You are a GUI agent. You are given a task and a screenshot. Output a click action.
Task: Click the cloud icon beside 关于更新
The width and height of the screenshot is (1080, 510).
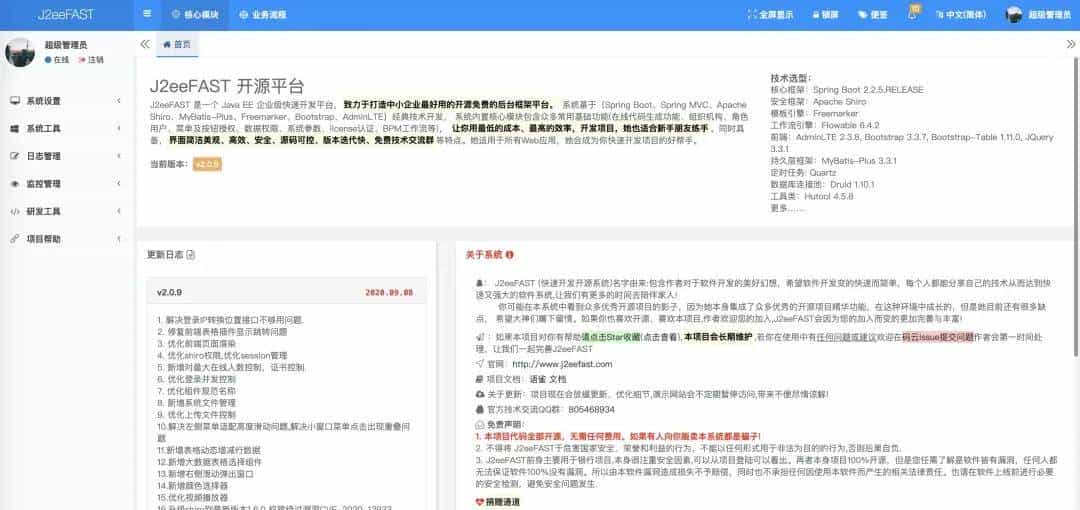480,394
